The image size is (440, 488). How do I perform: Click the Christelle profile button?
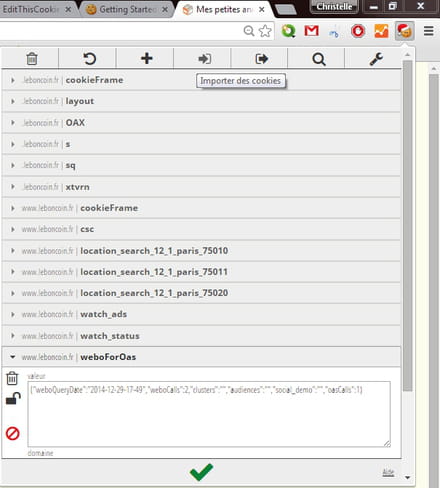point(334,6)
